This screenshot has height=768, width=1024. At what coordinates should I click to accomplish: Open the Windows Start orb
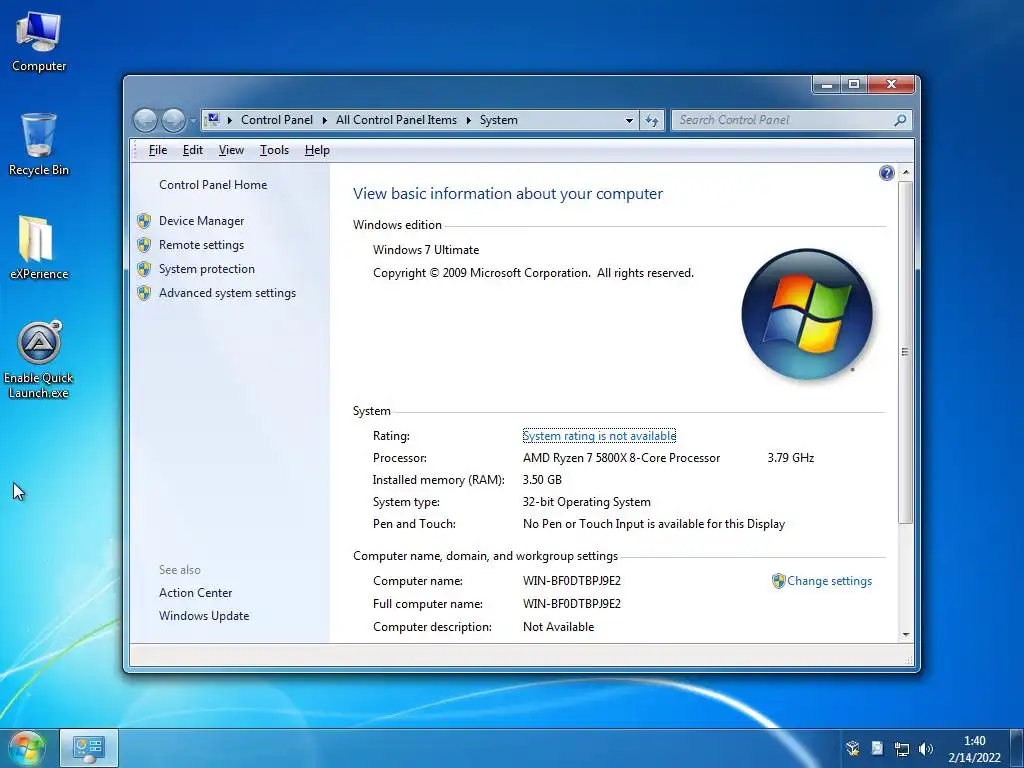click(27, 748)
